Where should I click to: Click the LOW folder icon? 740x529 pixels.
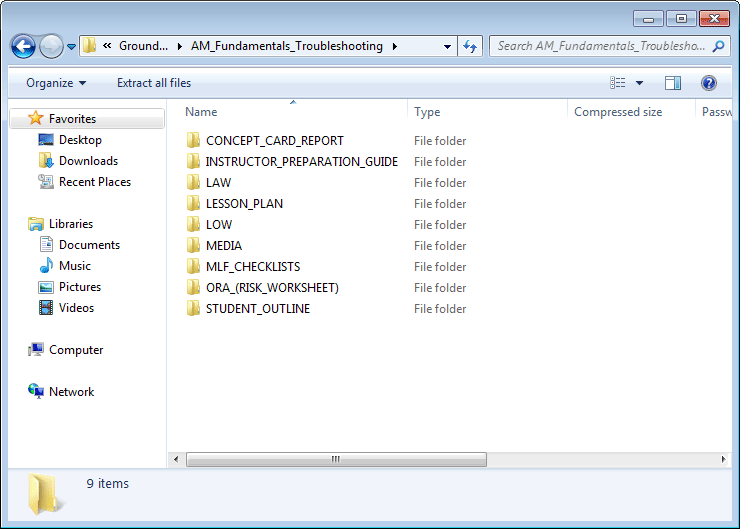click(x=193, y=224)
